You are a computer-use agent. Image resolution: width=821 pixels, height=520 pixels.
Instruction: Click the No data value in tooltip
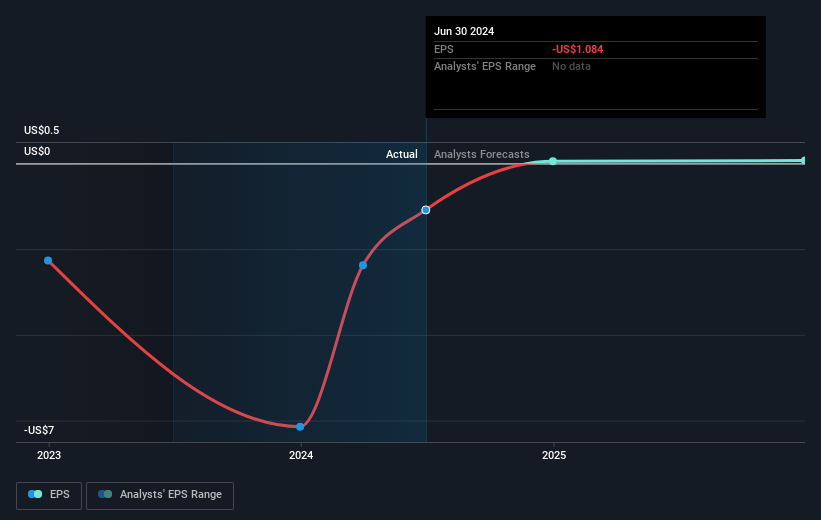571,67
